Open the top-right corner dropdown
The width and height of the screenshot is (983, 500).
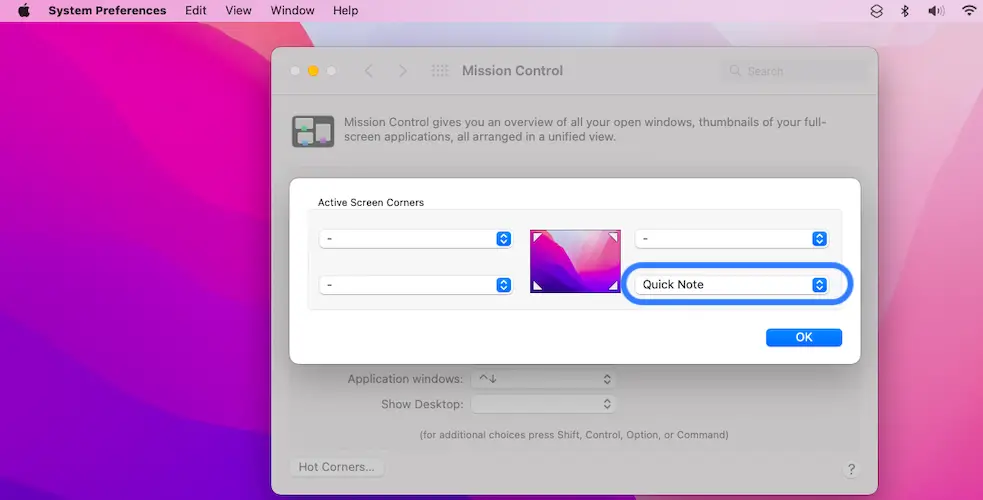coord(732,239)
